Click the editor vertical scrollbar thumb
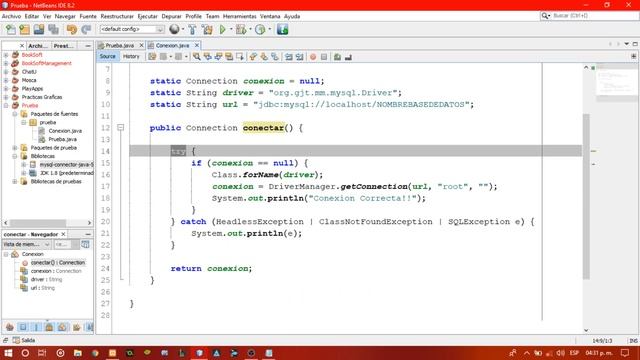 (586, 197)
